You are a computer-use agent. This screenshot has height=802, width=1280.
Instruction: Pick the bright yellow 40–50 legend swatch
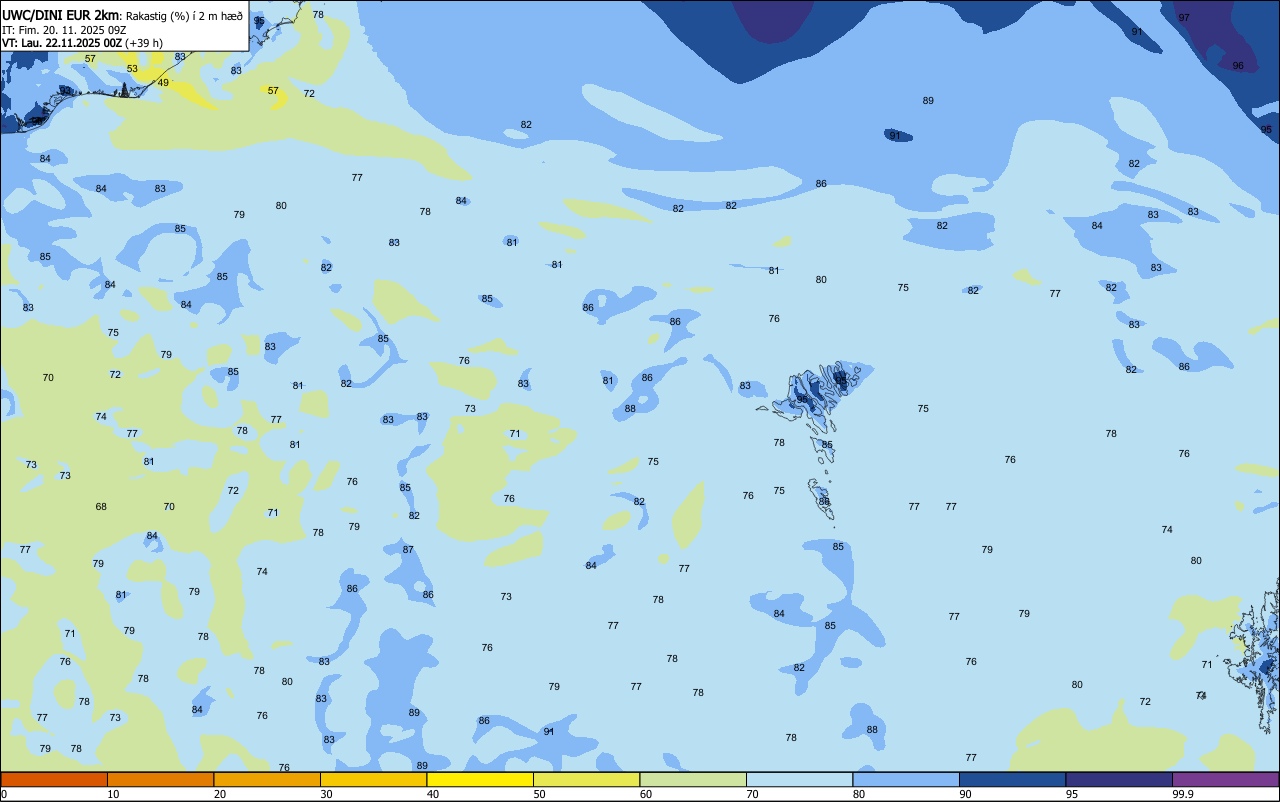click(x=480, y=779)
